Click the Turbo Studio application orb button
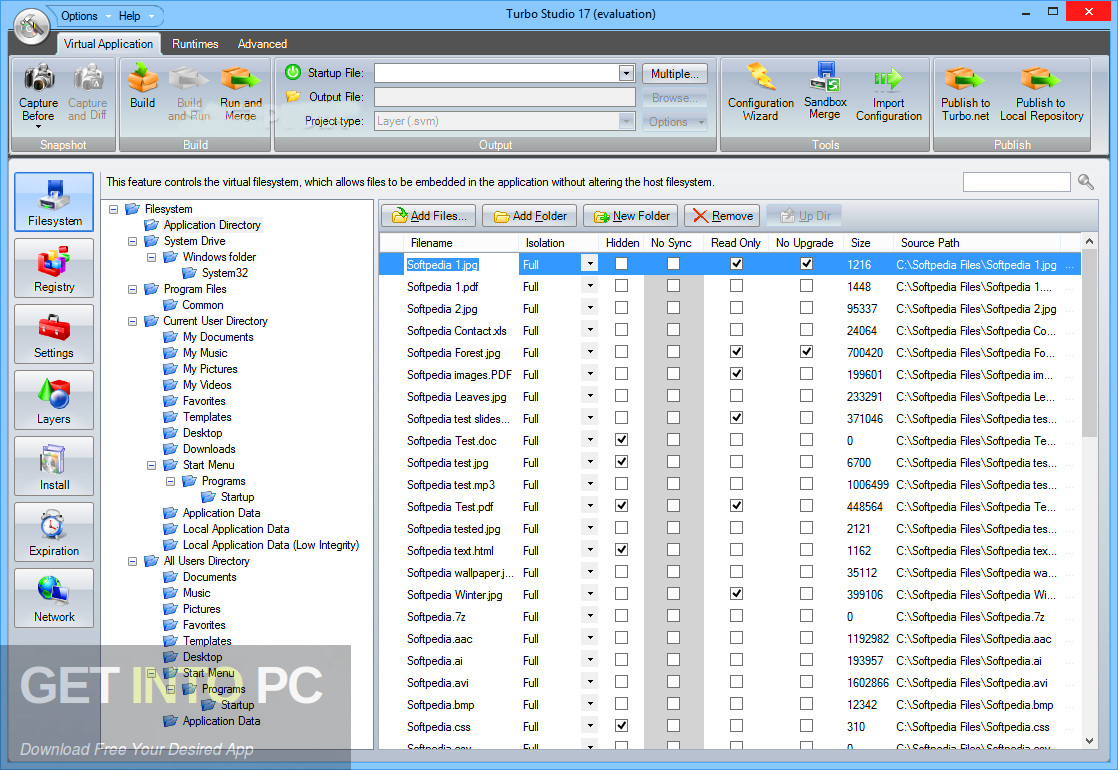 pos(31,26)
